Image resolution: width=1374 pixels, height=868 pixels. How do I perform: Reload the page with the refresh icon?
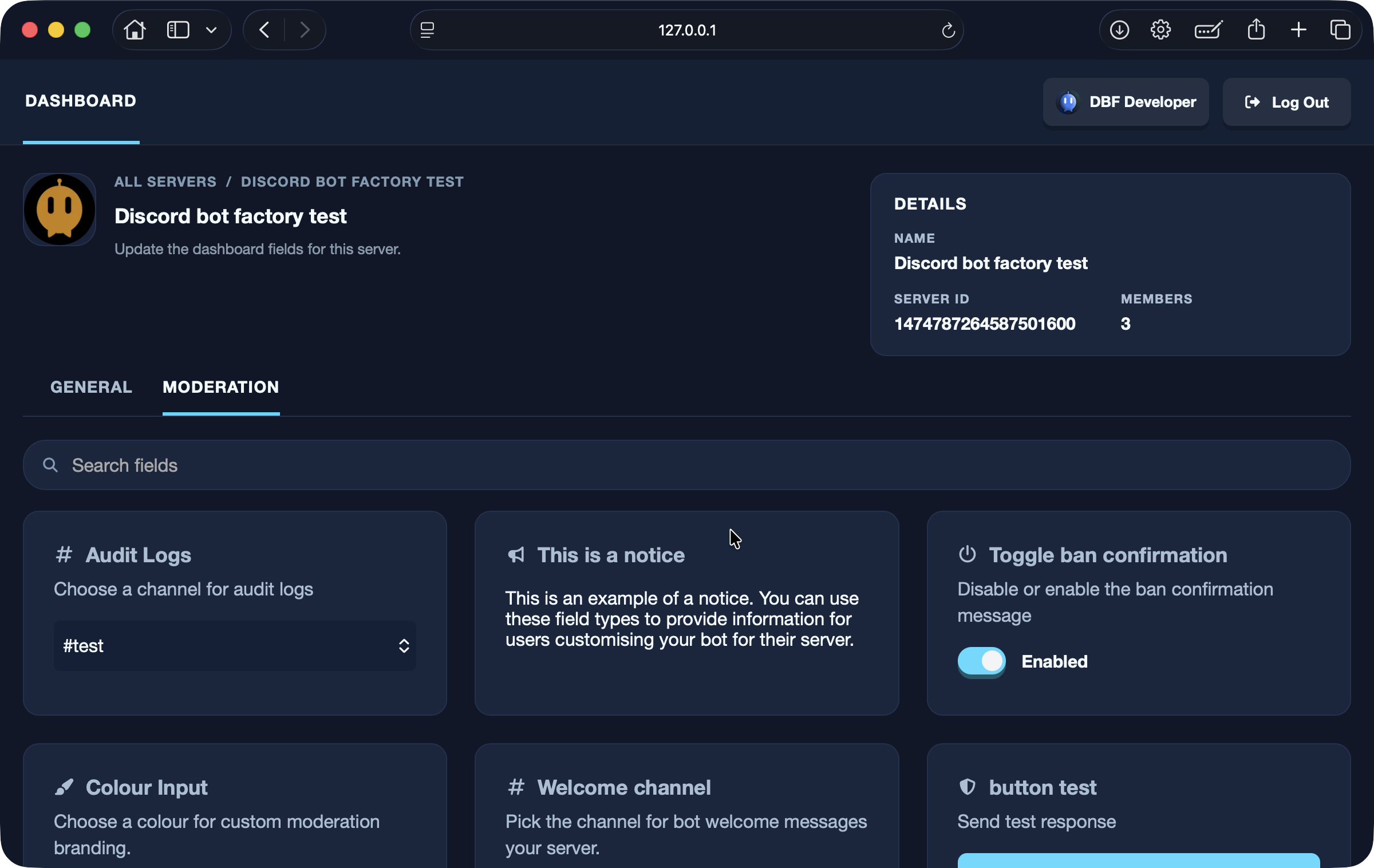(x=948, y=30)
